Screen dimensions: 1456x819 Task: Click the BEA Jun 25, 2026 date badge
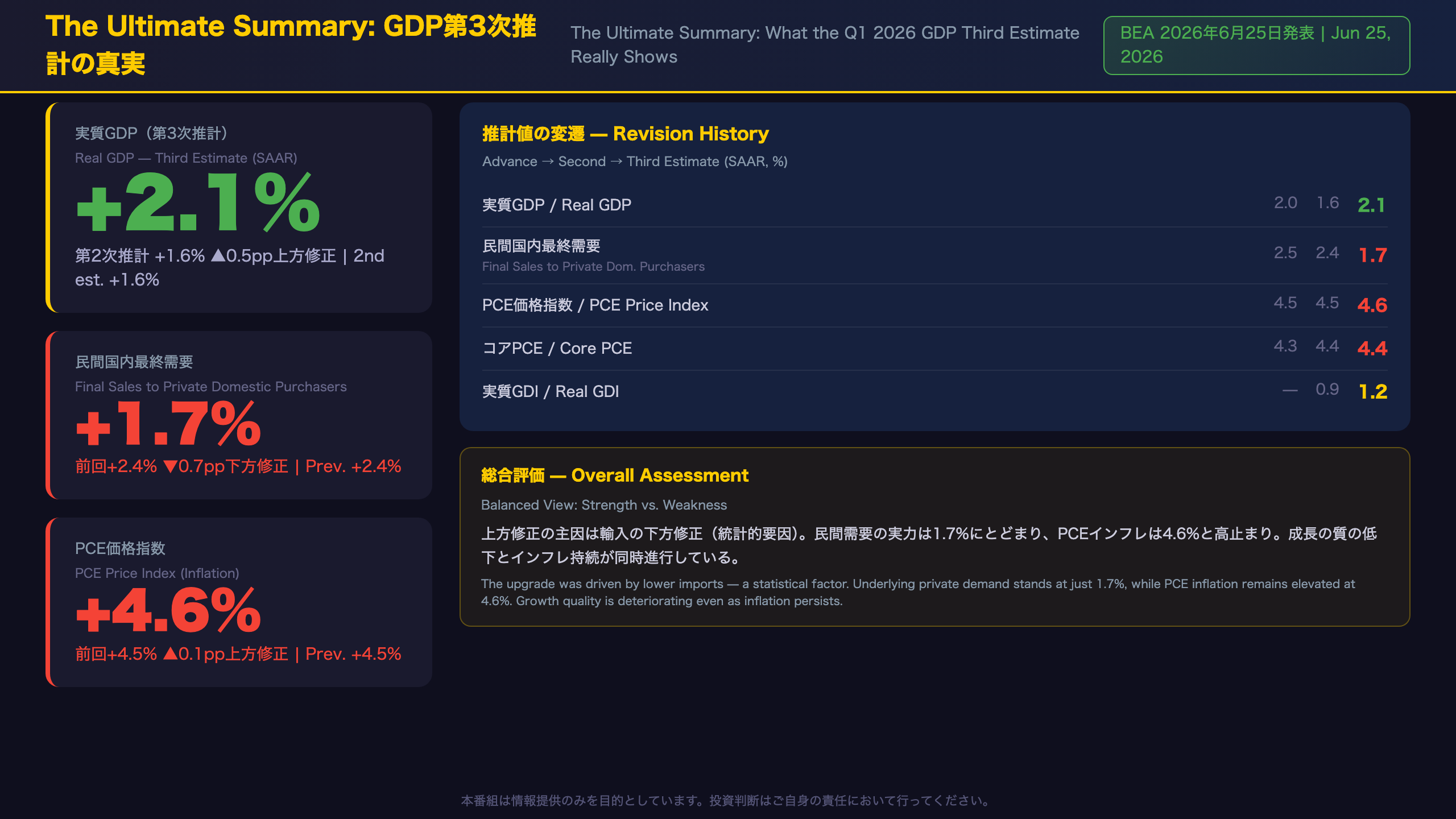coord(1256,45)
